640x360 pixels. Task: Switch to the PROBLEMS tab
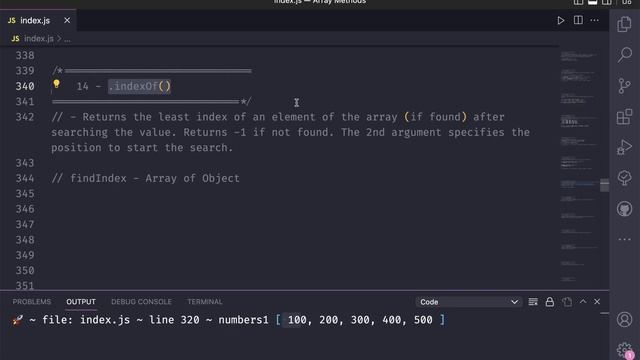point(31,302)
